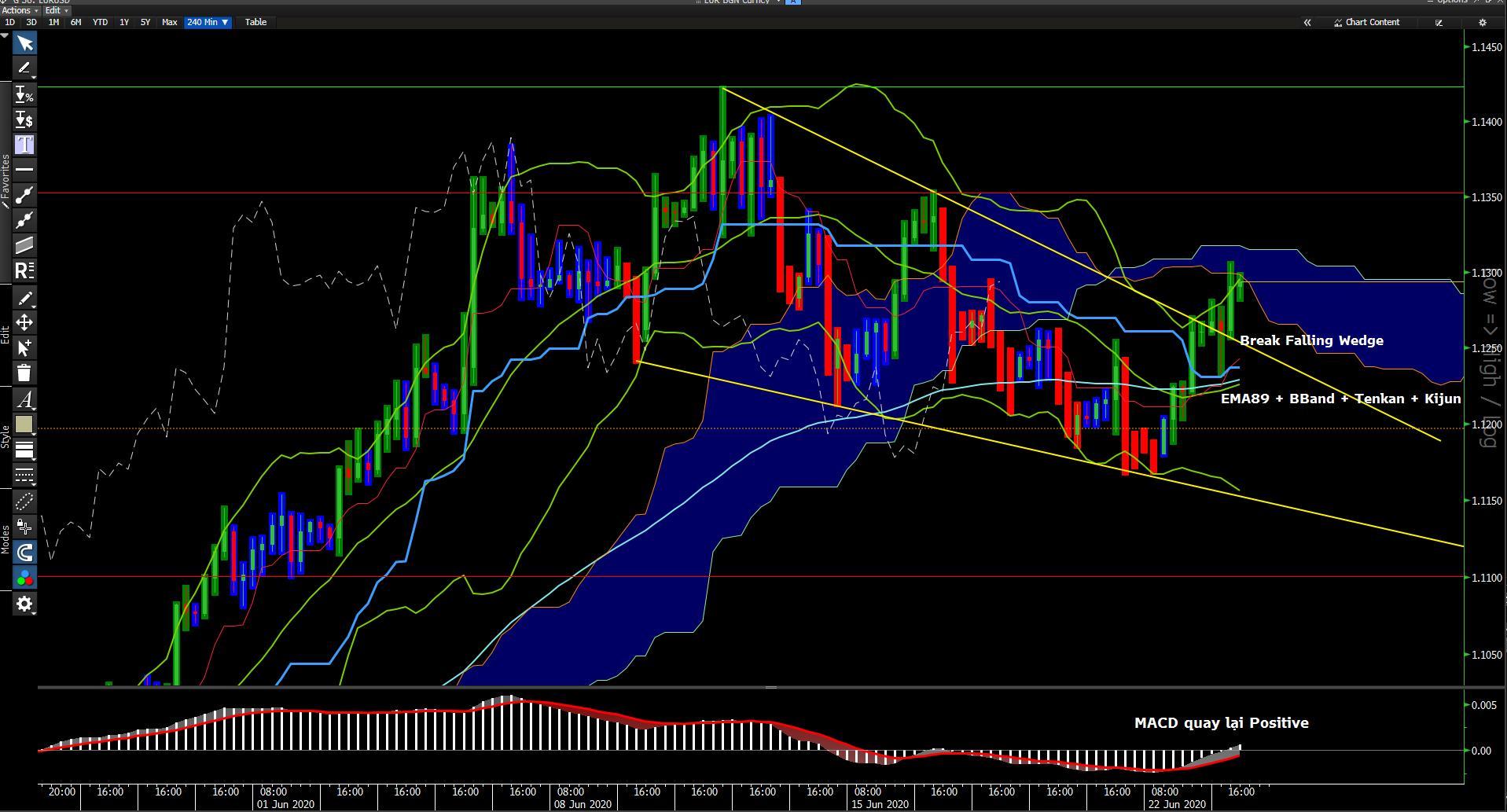Select the 'Break Falling Wedge' annotation text
Screen dimensions: 1507x812
(x=1311, y=340)
